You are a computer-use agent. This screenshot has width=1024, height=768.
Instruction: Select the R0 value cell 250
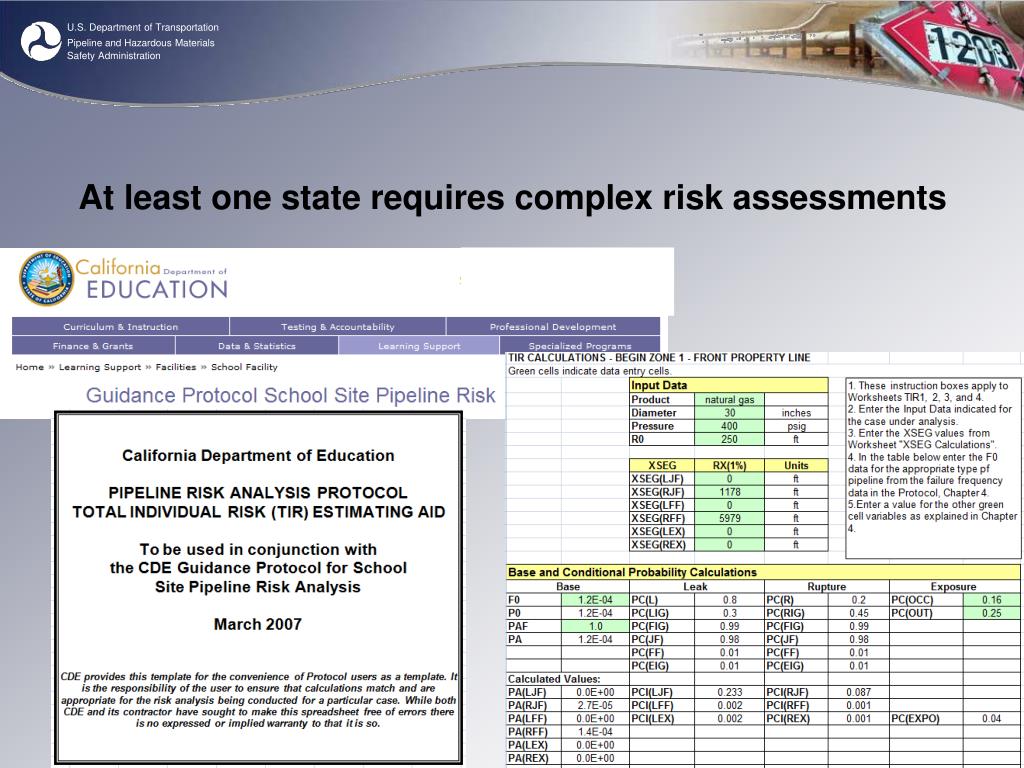point(729,440)
